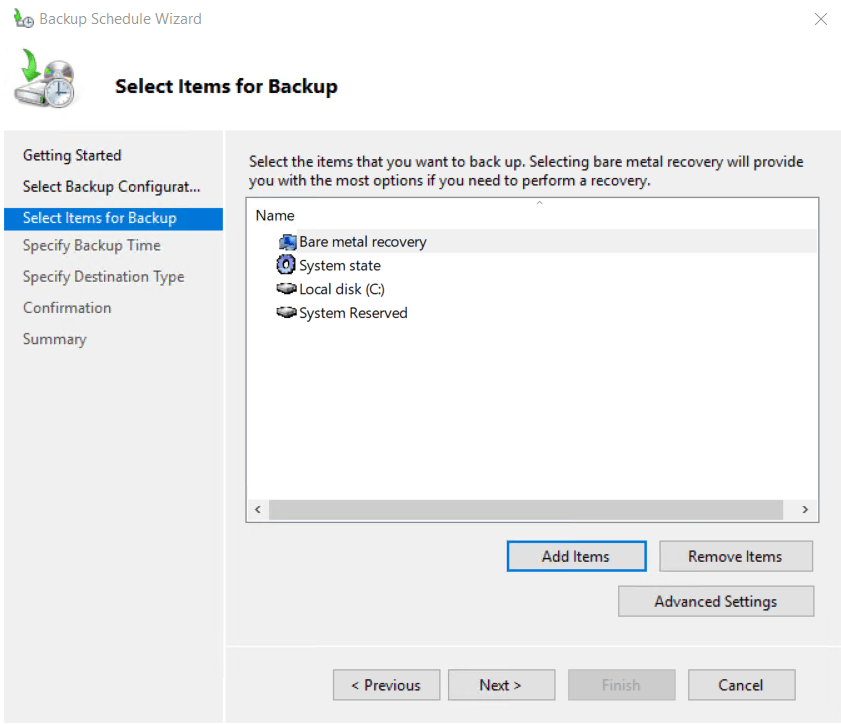Image resolution: width=841 pixels, height=724 pixels.
Task: Click the horizontal scrollbar left arrow
Action: pos(258,510)
